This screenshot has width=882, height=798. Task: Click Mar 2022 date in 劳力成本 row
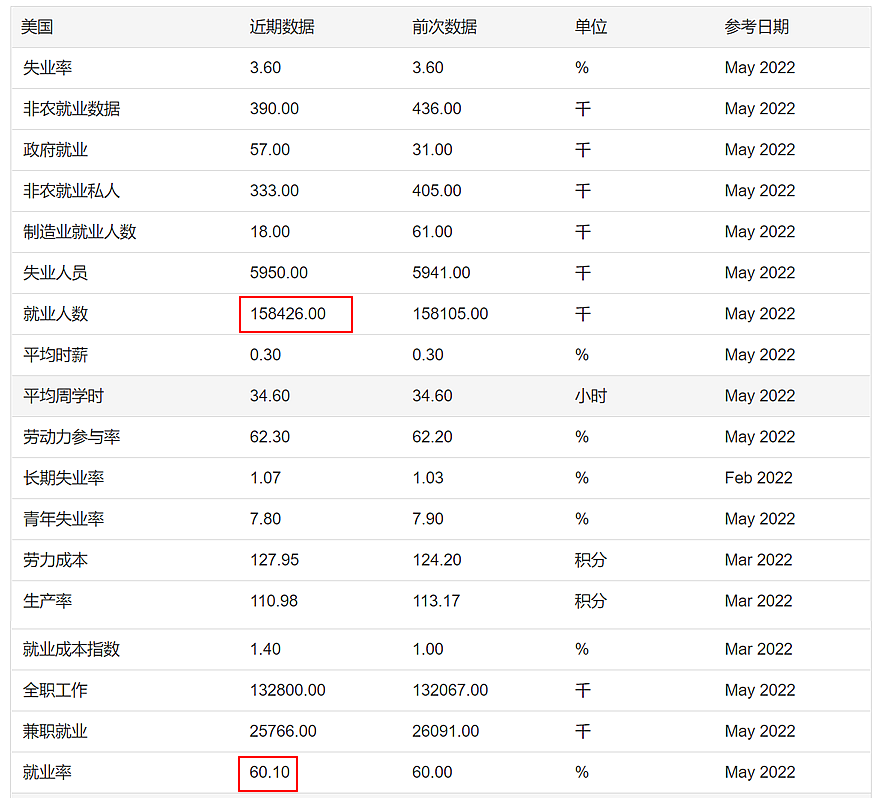(758, 560)
